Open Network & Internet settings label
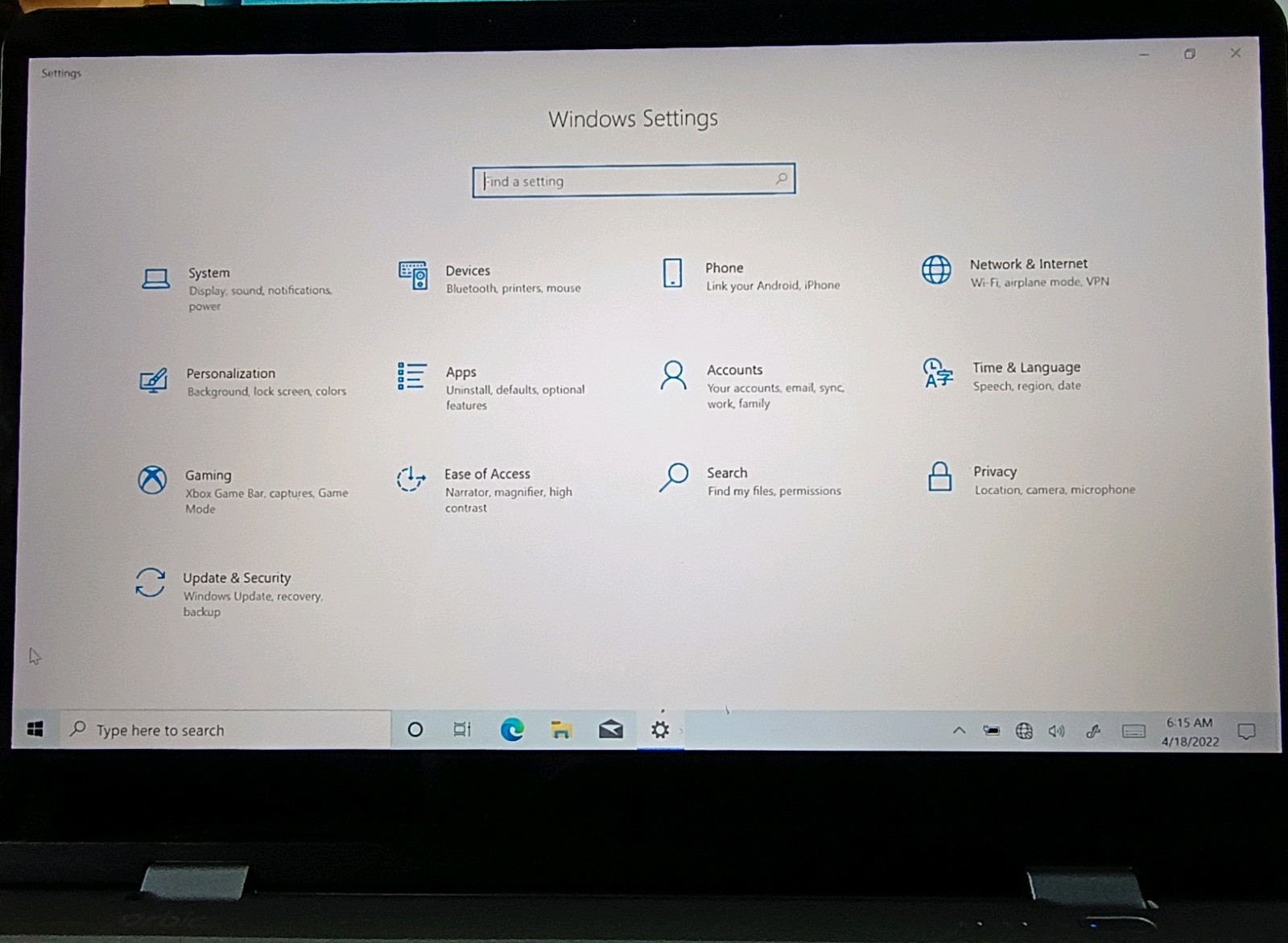The width and height of the screenshot is (1288, 943). pos(1028,264)
